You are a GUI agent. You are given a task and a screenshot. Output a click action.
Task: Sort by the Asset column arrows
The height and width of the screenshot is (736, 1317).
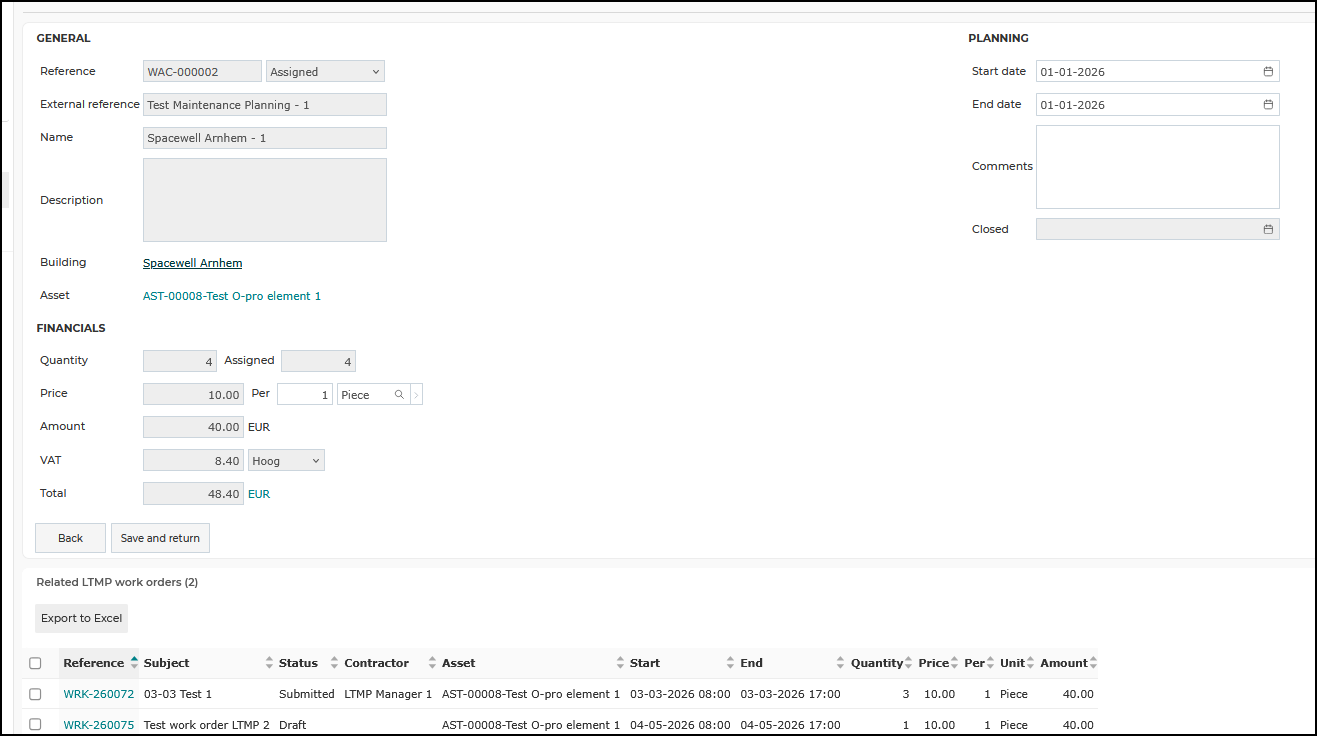[x=620, y=663]
